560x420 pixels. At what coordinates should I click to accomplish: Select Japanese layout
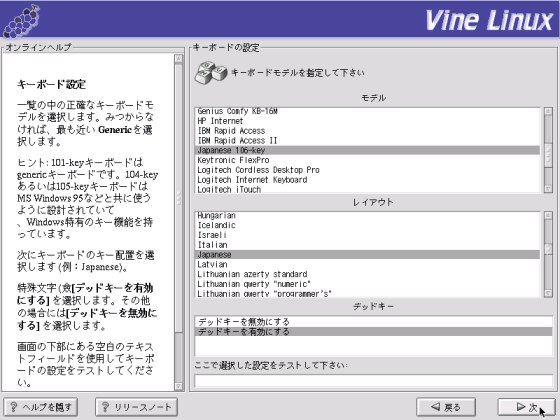tap(367, 255)
